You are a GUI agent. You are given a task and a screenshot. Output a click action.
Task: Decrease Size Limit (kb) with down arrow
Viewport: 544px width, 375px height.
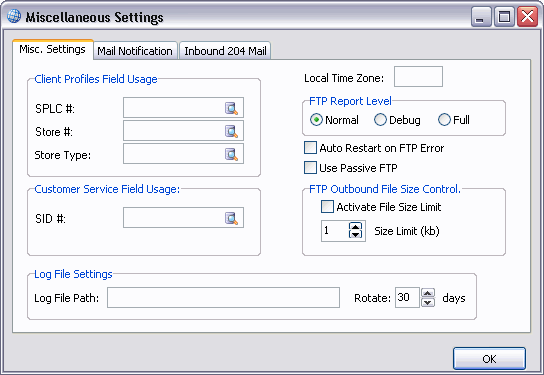(355, 235)
